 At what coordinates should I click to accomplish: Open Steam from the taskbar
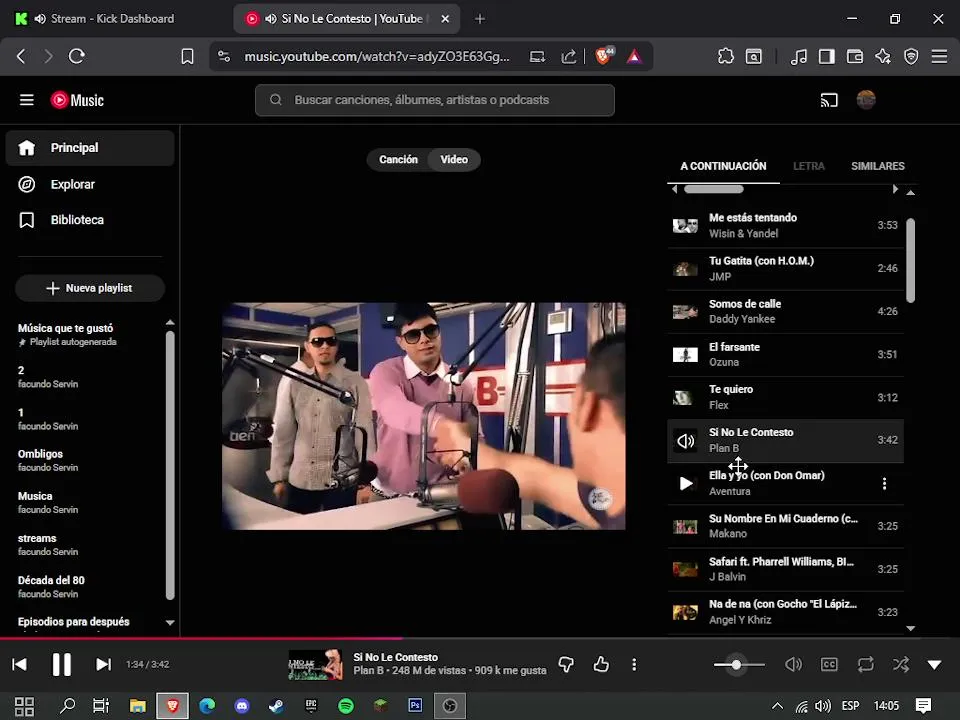pyautogui.click(x=276, y=706)
